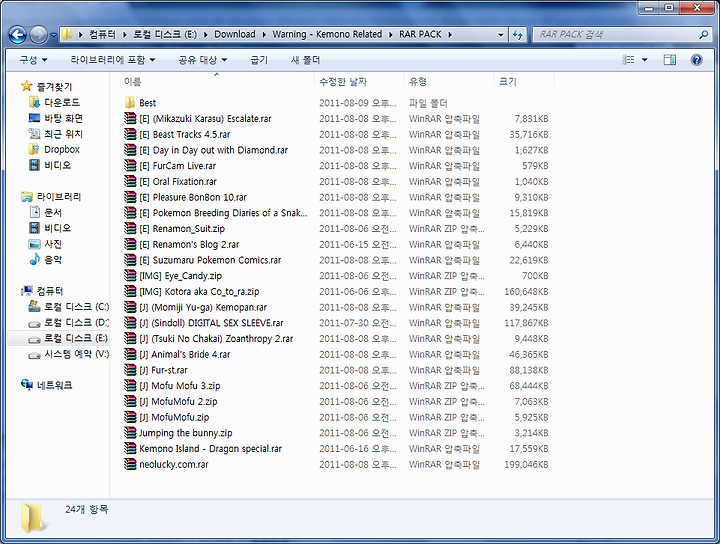Click icon of [IMG] Eye_Candy.zip
The width and height of the screenshot is (720, 544).
[x=130, y=275]
